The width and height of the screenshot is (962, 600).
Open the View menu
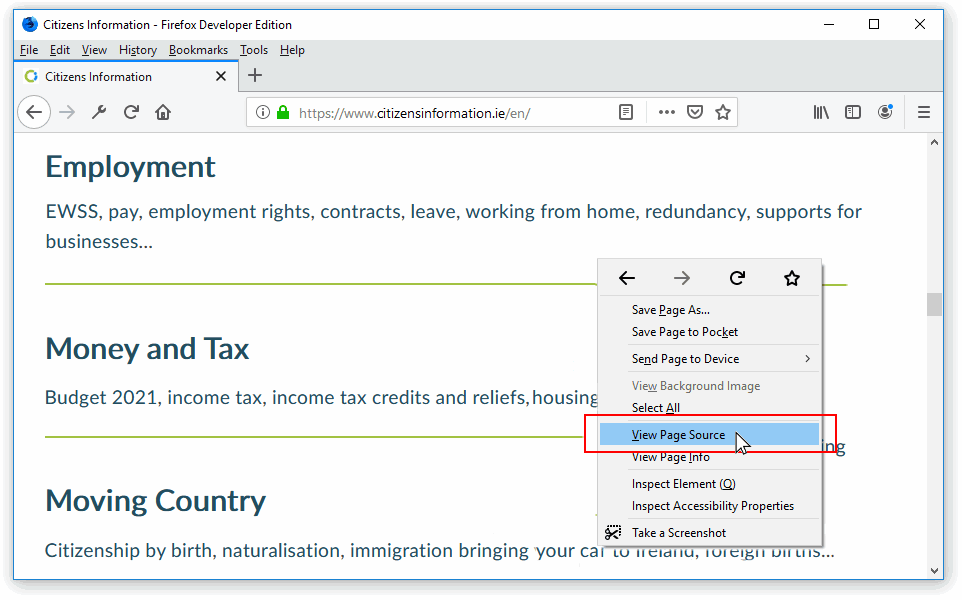point(94,50)
